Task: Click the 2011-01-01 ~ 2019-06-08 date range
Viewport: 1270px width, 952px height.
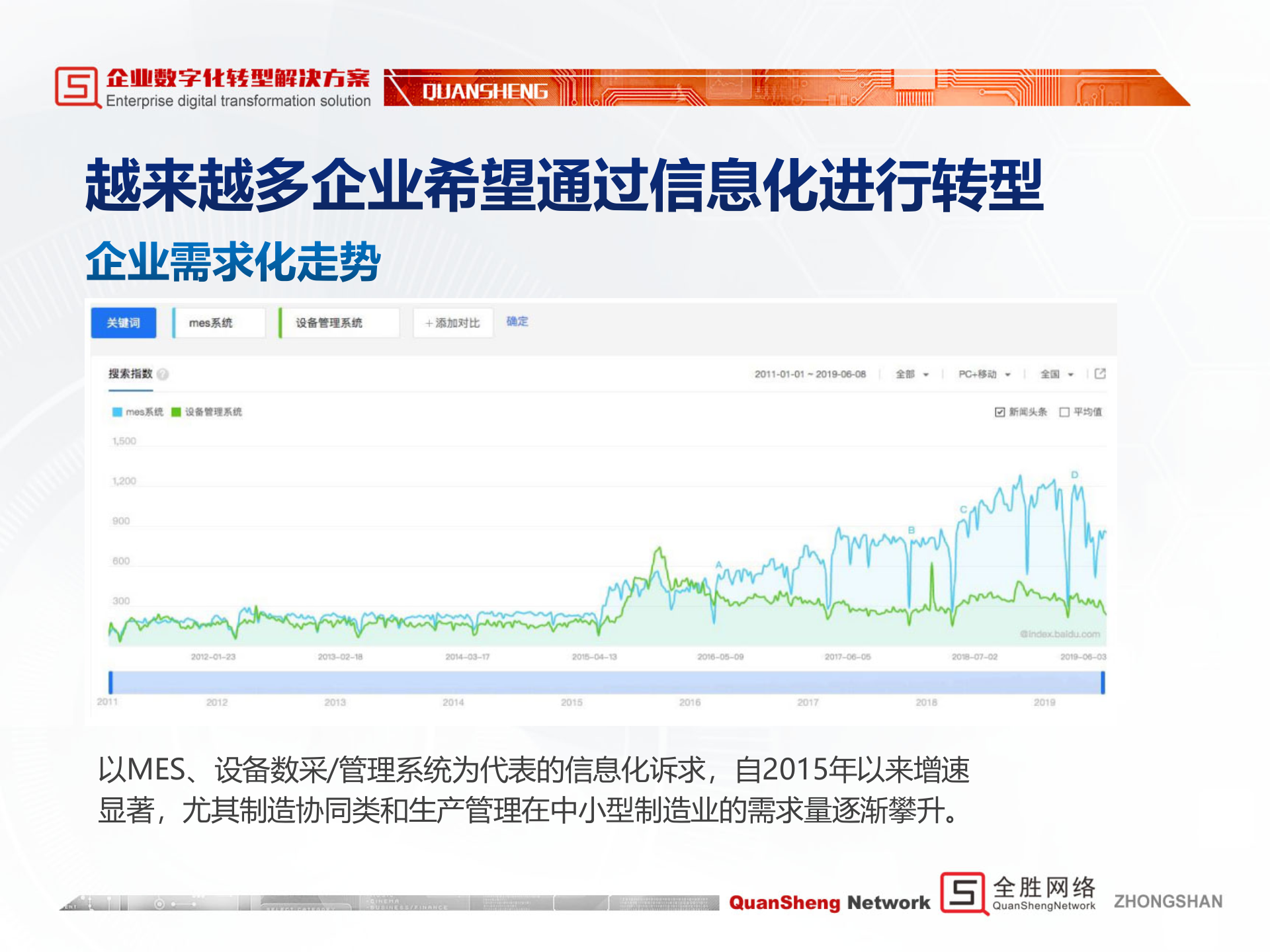Action: (810, 374)
